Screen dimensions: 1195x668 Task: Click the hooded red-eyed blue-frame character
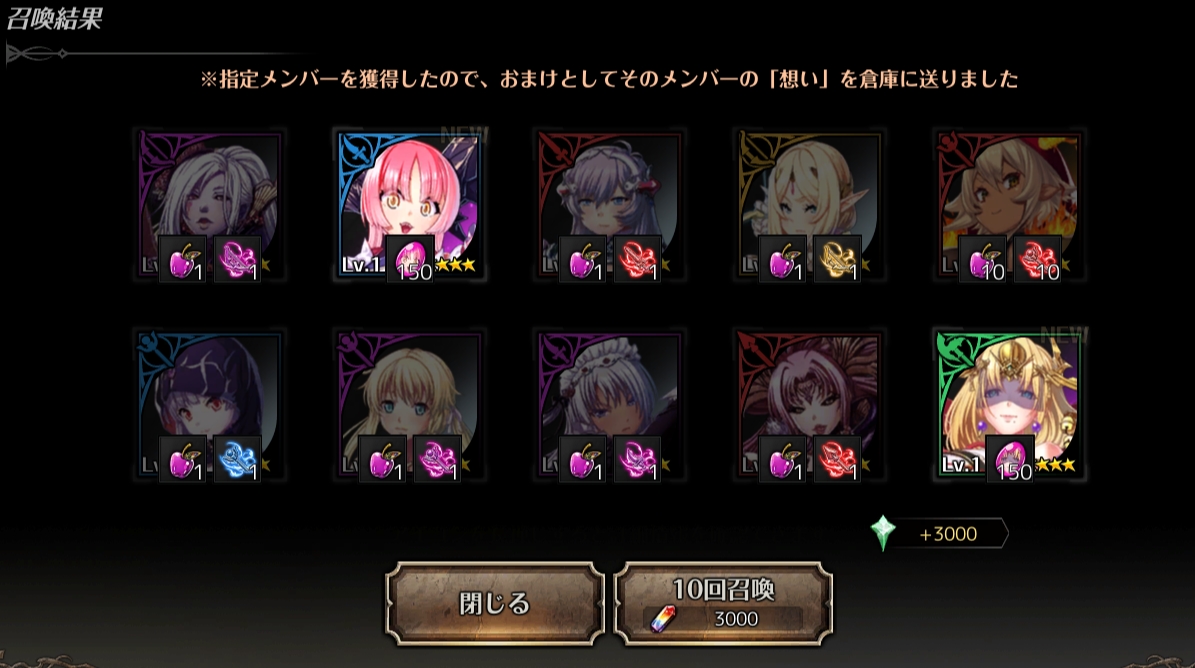point(210,405)
